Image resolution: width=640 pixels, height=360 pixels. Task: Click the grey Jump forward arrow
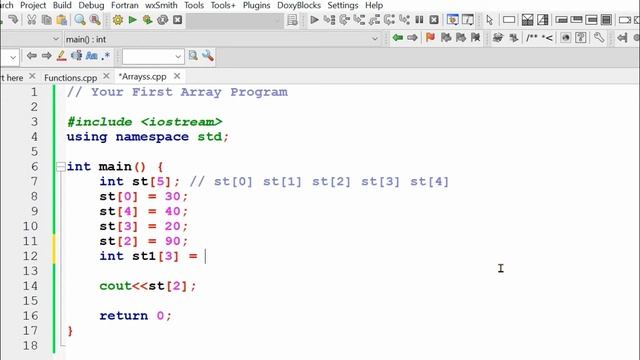tap(412, 38)
